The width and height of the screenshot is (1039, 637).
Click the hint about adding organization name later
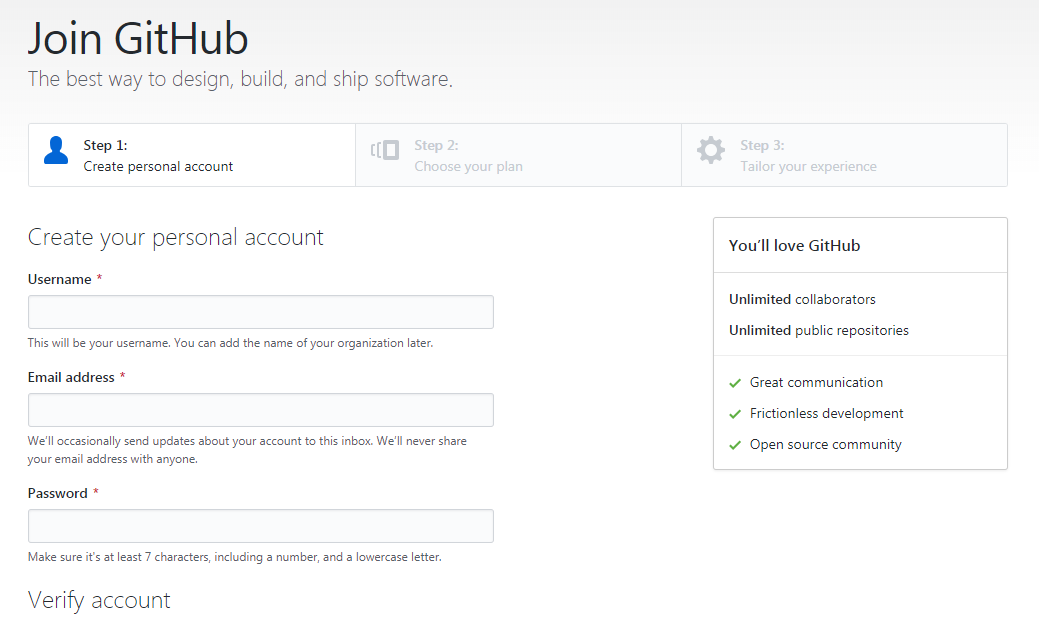click(x=231, y=343)
